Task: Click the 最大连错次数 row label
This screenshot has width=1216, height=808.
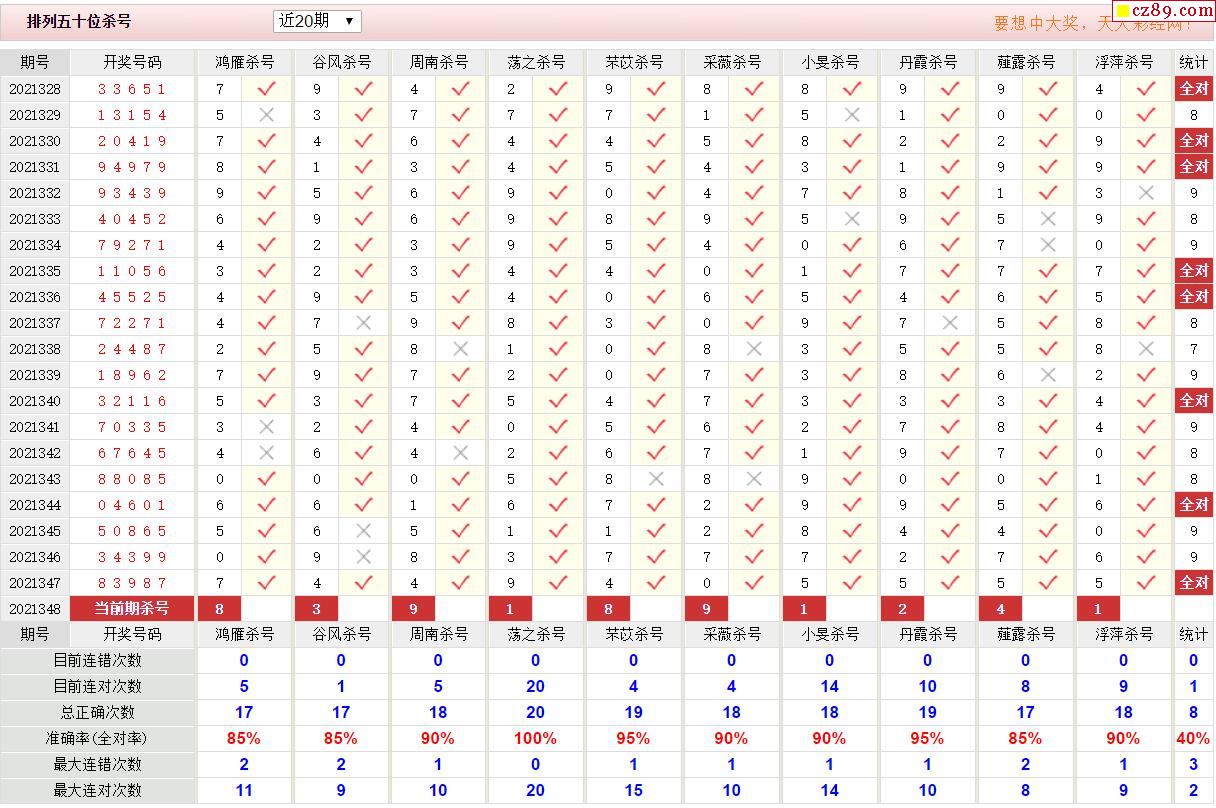Action: (x=98, y=765)
